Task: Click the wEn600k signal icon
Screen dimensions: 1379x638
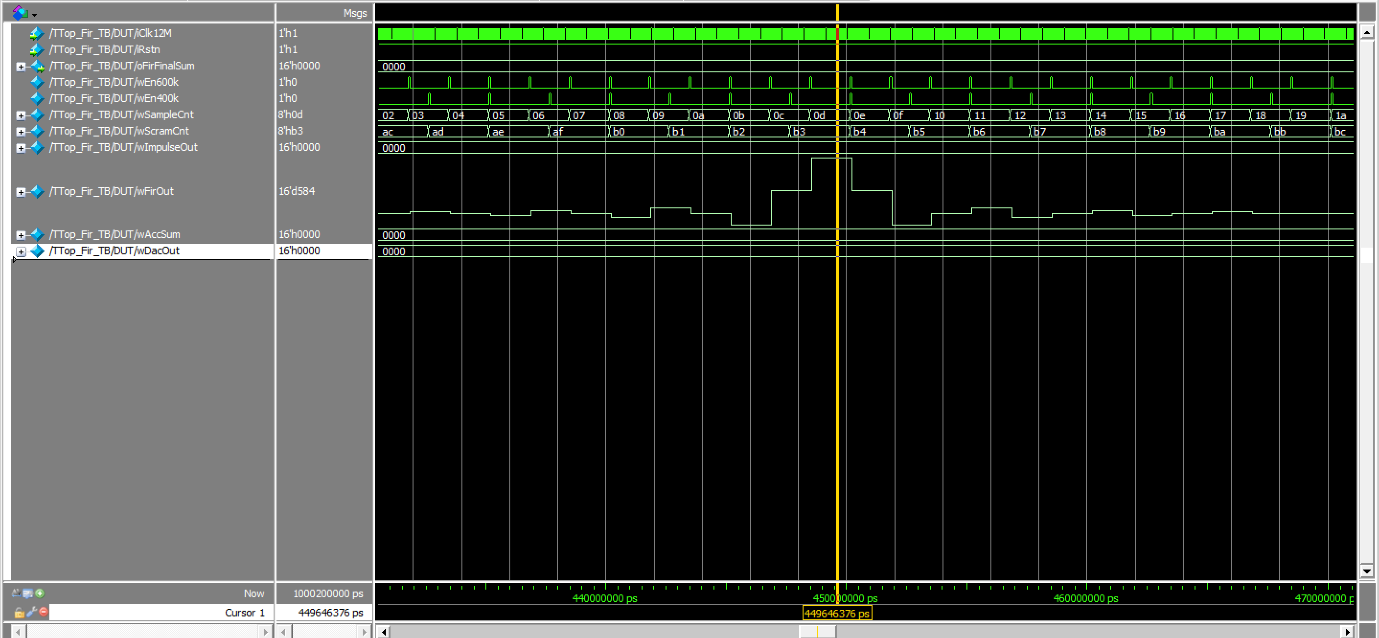Action: (37, 82)
